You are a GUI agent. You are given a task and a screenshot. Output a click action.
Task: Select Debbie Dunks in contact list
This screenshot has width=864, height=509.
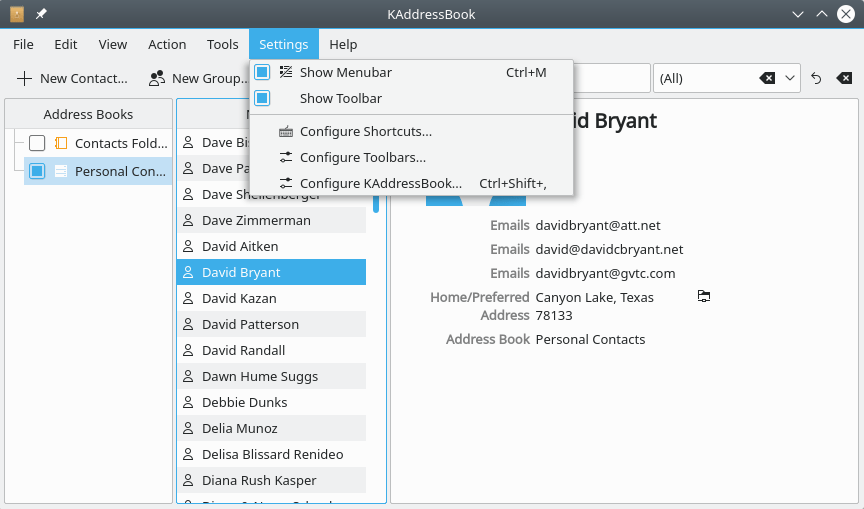click(x=272, y=402)
